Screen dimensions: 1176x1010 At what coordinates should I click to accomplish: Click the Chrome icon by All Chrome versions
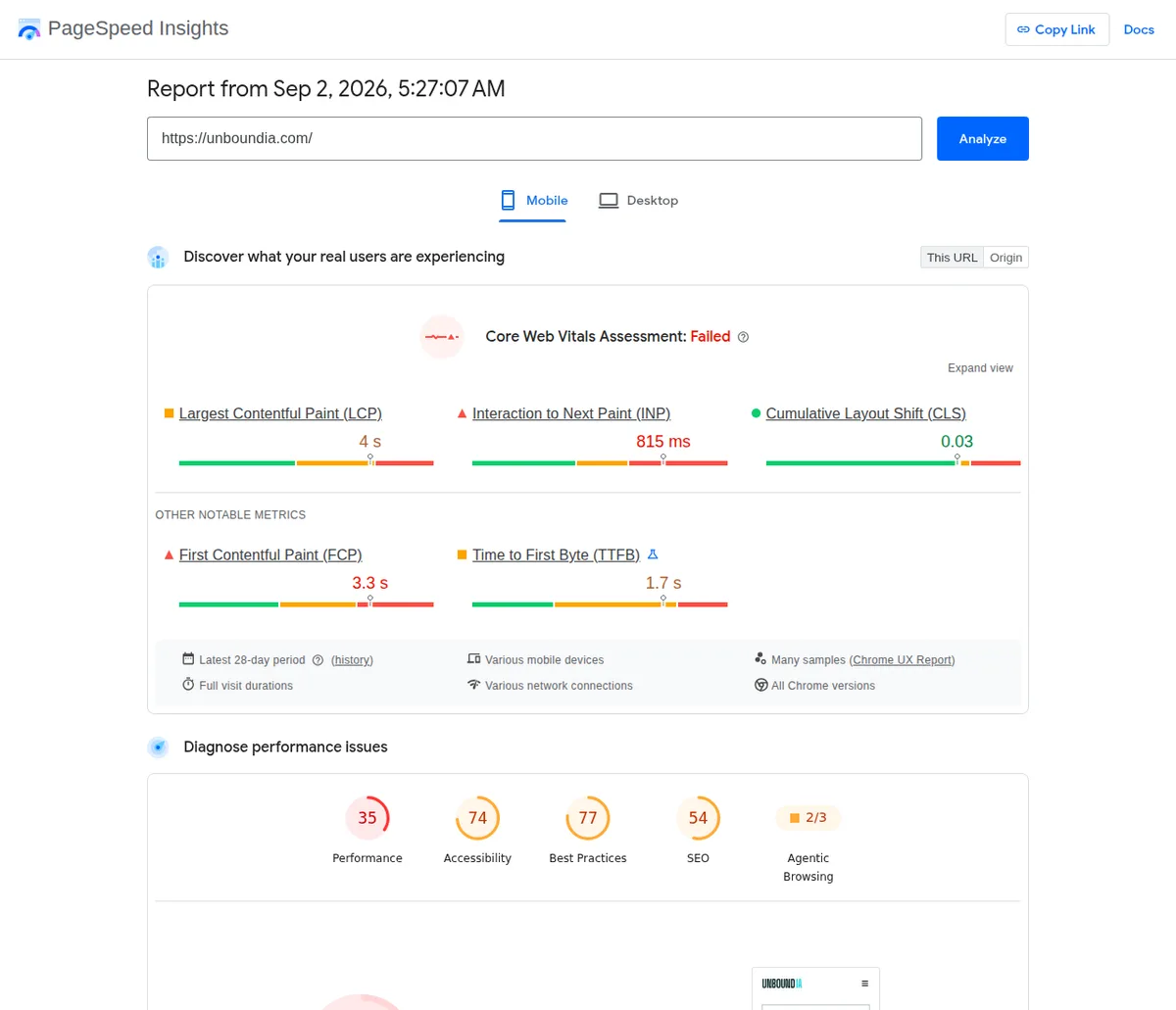[760, 685]
